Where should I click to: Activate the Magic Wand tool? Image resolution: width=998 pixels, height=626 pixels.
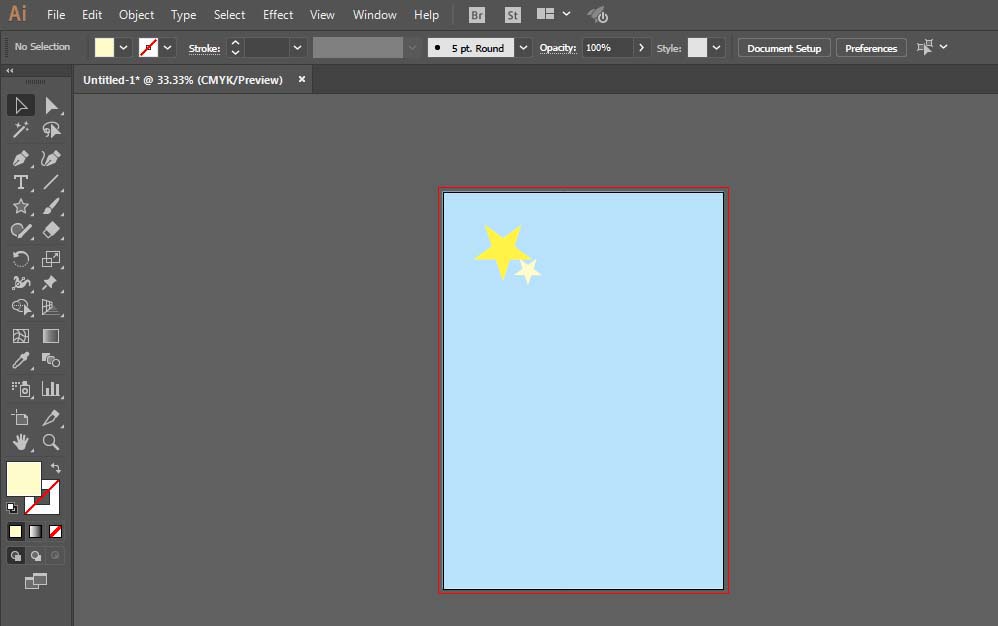[x=20, y=130]
